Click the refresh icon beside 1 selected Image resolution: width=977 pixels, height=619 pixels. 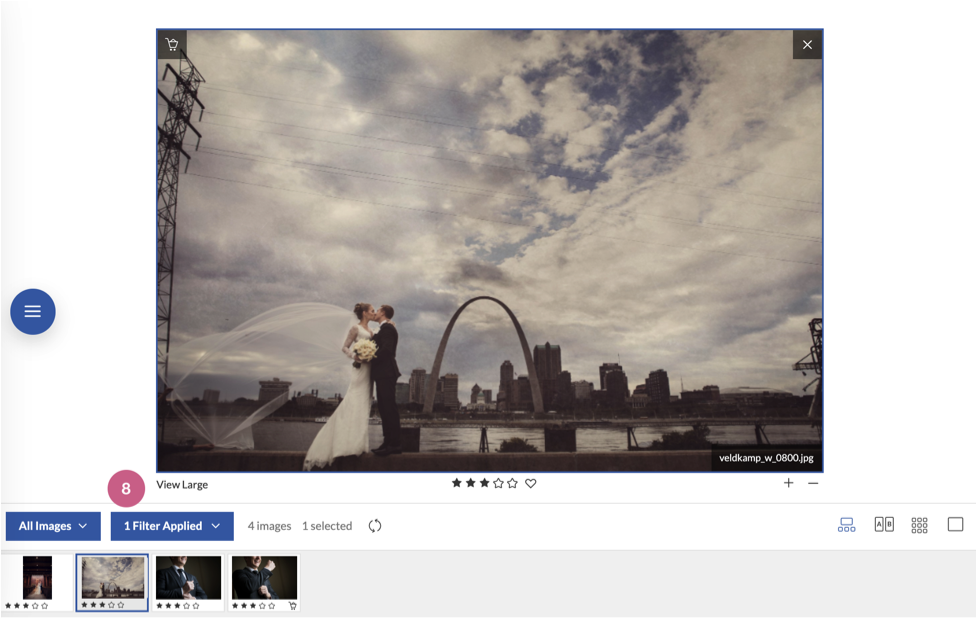click(374, 526)
